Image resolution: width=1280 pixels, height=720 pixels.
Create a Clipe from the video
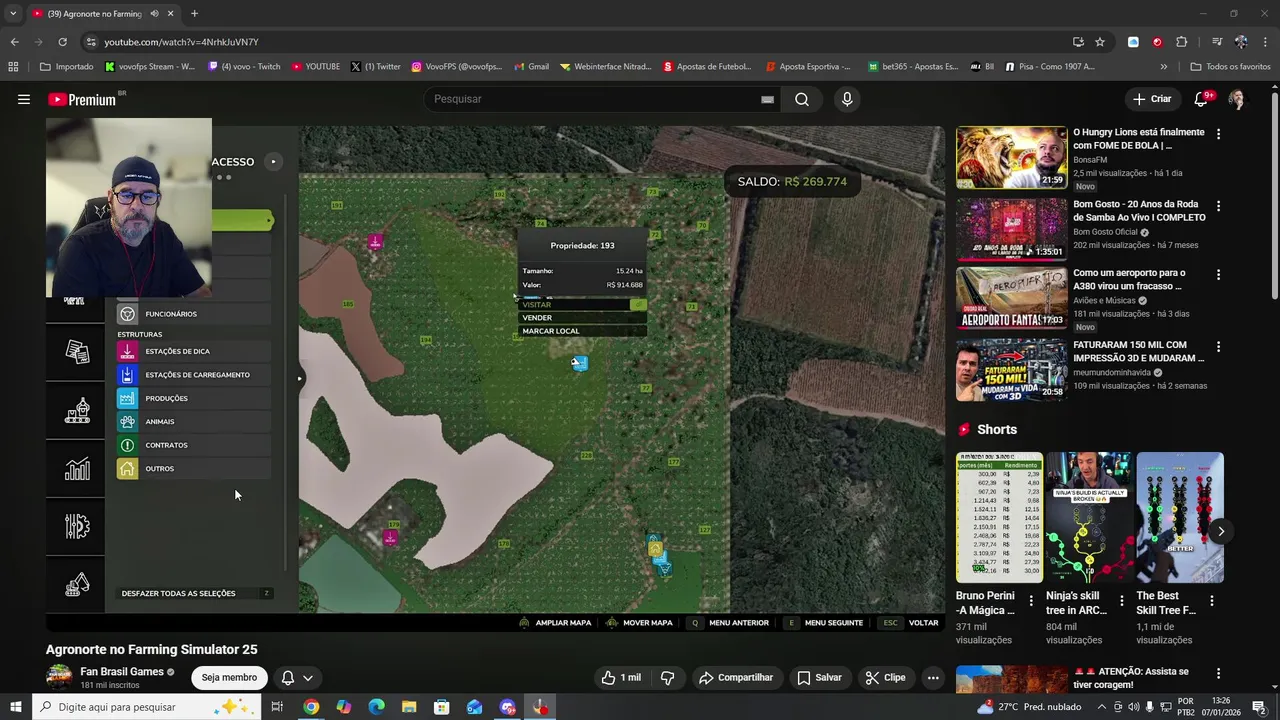pos(886,677)
